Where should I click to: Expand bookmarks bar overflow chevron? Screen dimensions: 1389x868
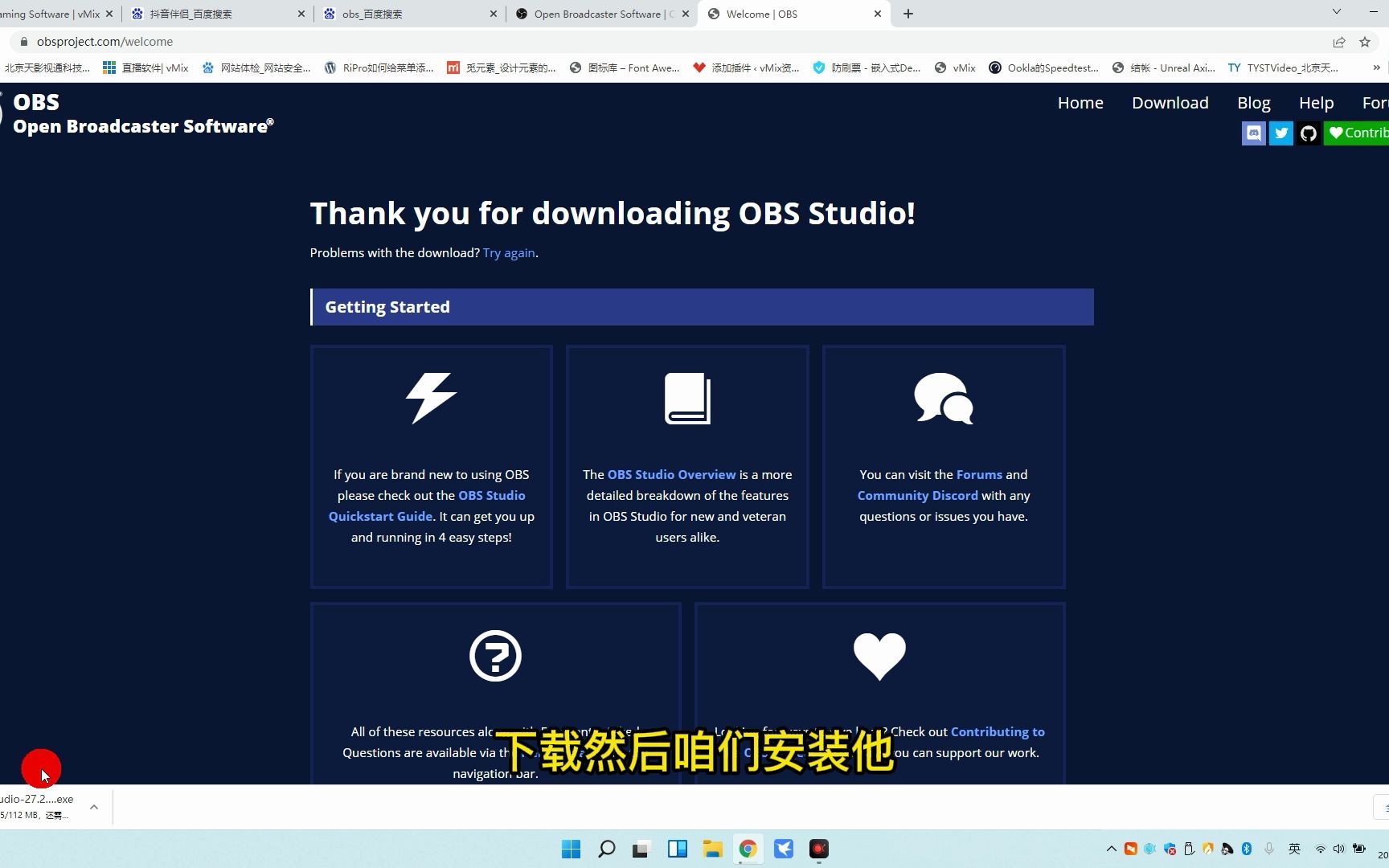1376,68
